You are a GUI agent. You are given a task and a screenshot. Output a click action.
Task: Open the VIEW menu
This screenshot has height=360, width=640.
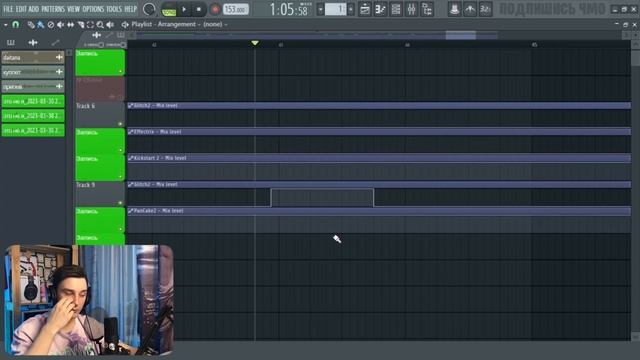73,9
